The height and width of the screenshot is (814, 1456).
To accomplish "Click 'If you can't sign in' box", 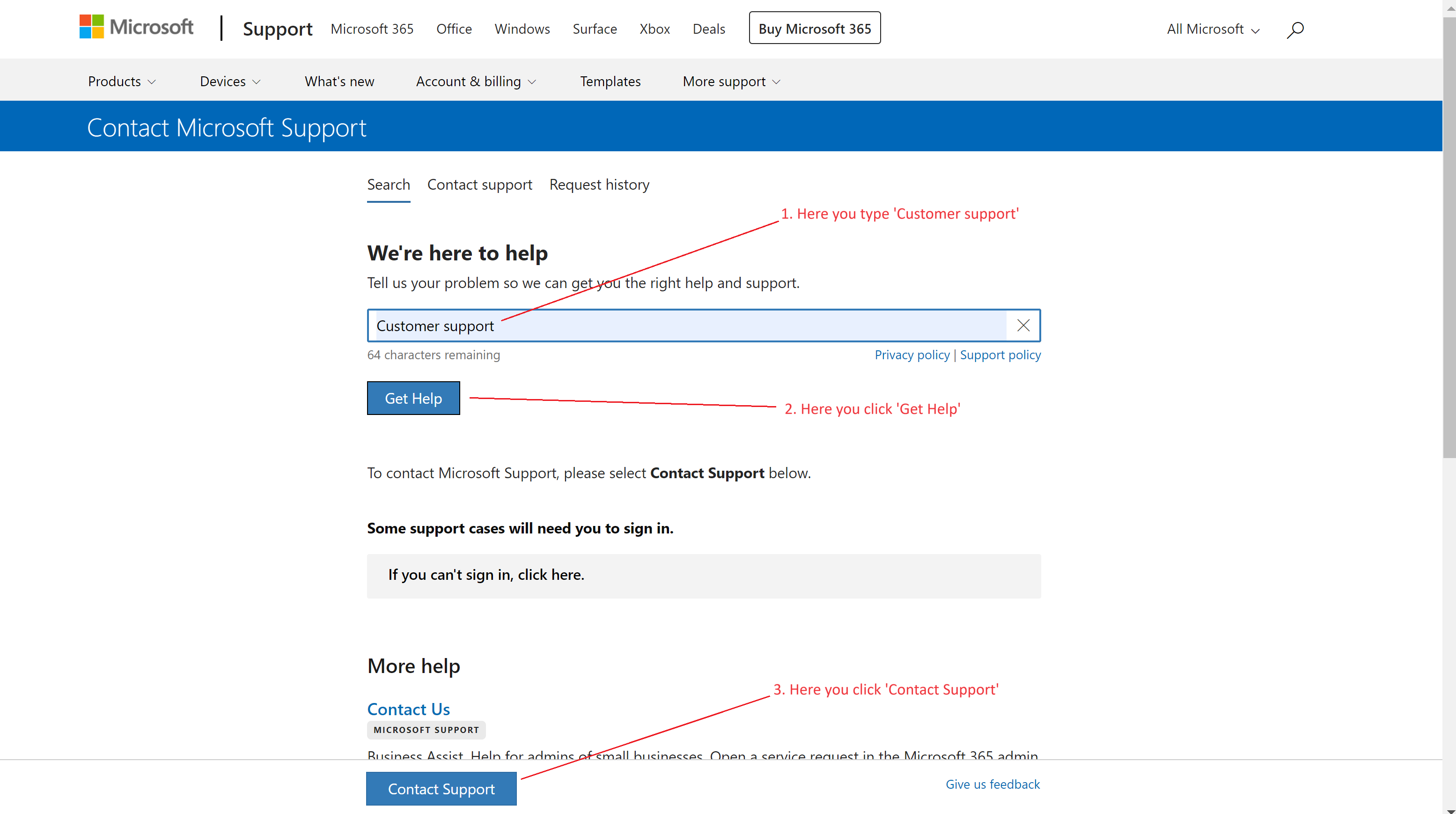I will [704, 576].
